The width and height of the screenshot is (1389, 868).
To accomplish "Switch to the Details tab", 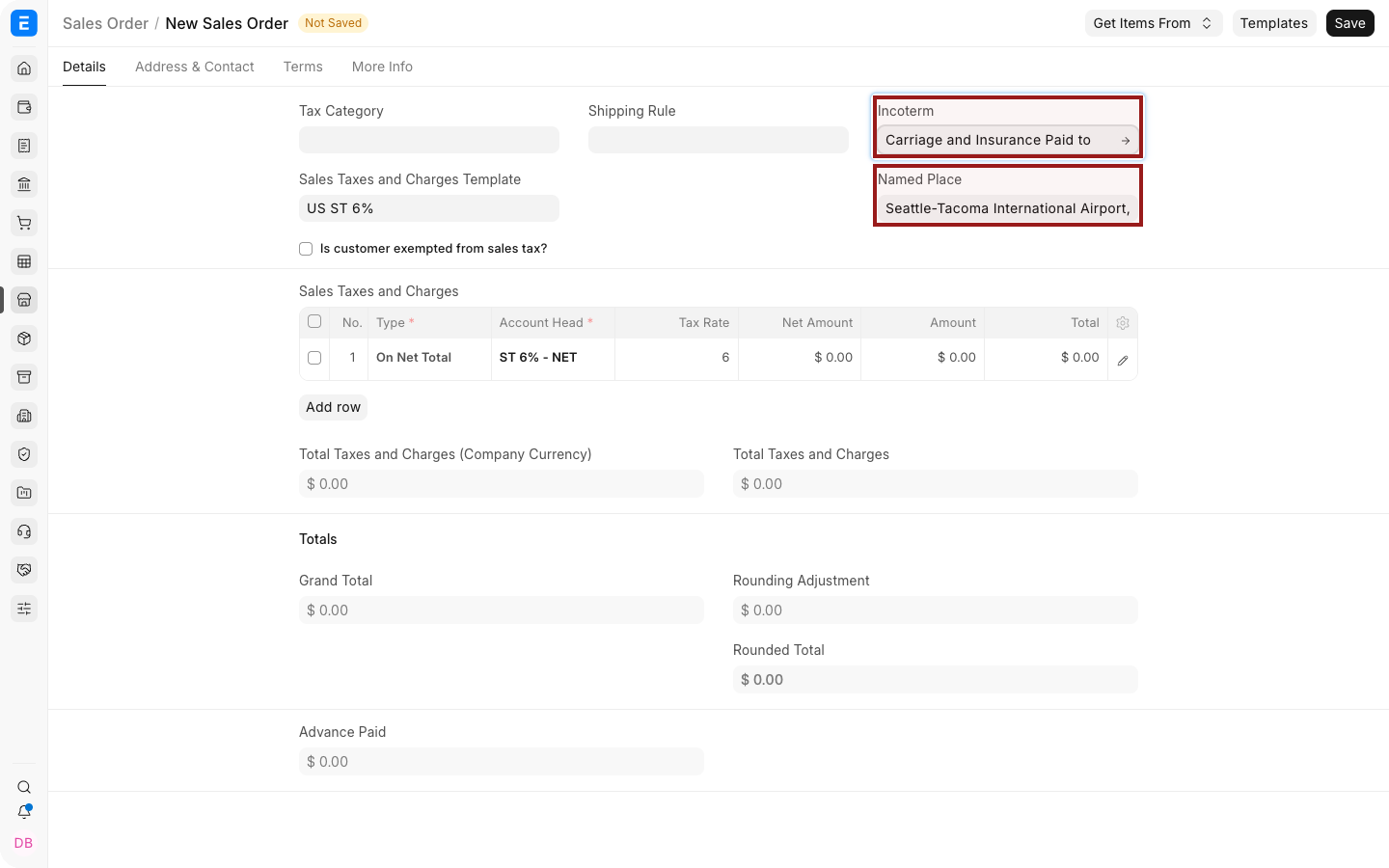I will coord(84,67).
